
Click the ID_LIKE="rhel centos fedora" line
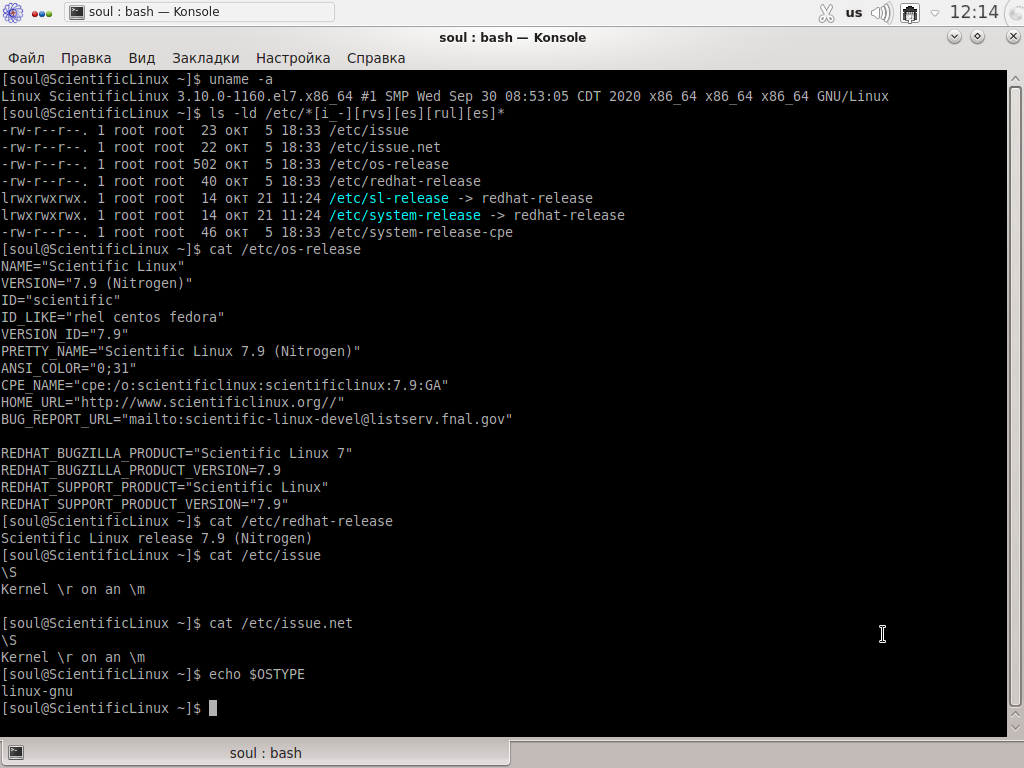tap(112, 317)
